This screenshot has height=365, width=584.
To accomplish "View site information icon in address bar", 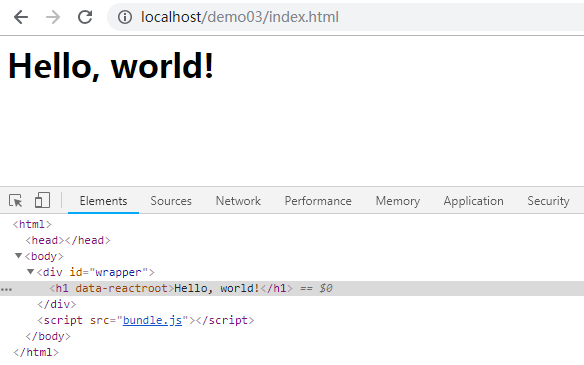I will (x=125, y=17).
